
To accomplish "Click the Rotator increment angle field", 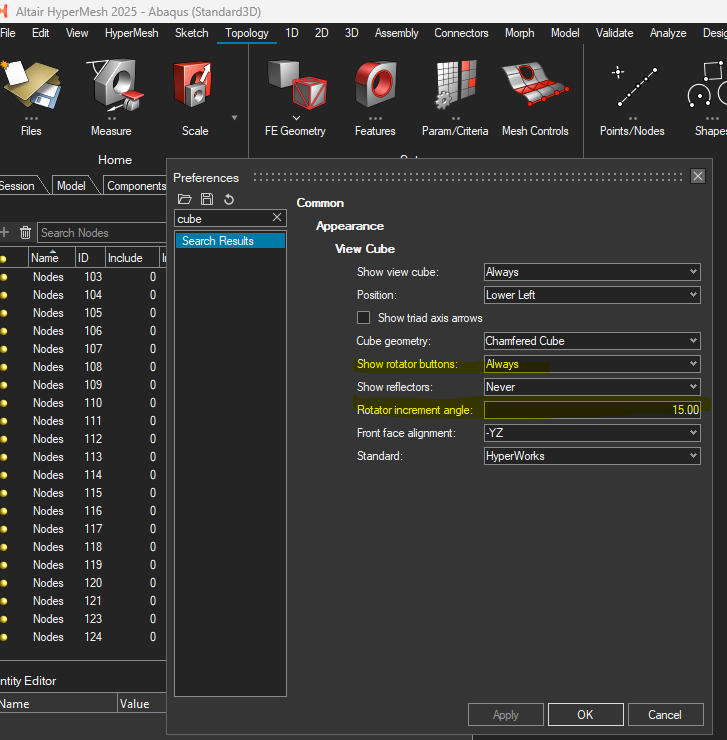I will tap(591, 410).
